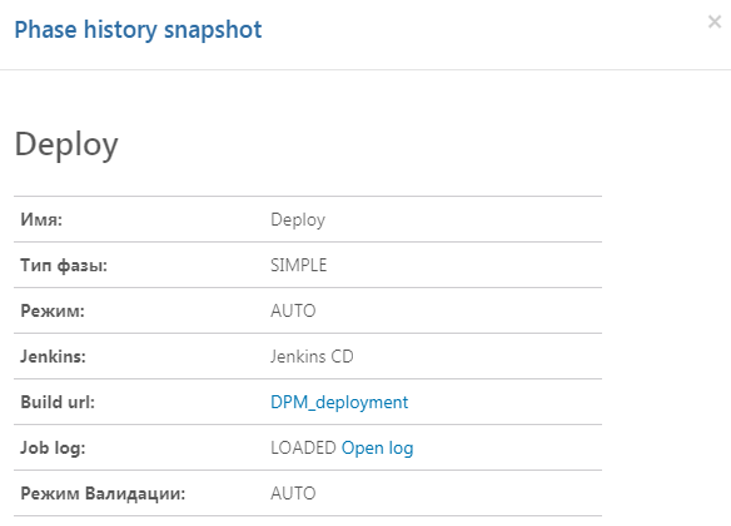Click the divider line under the dialog title
Screen dimensions: 731x526
pyautogui.click(x=365, y=69)
